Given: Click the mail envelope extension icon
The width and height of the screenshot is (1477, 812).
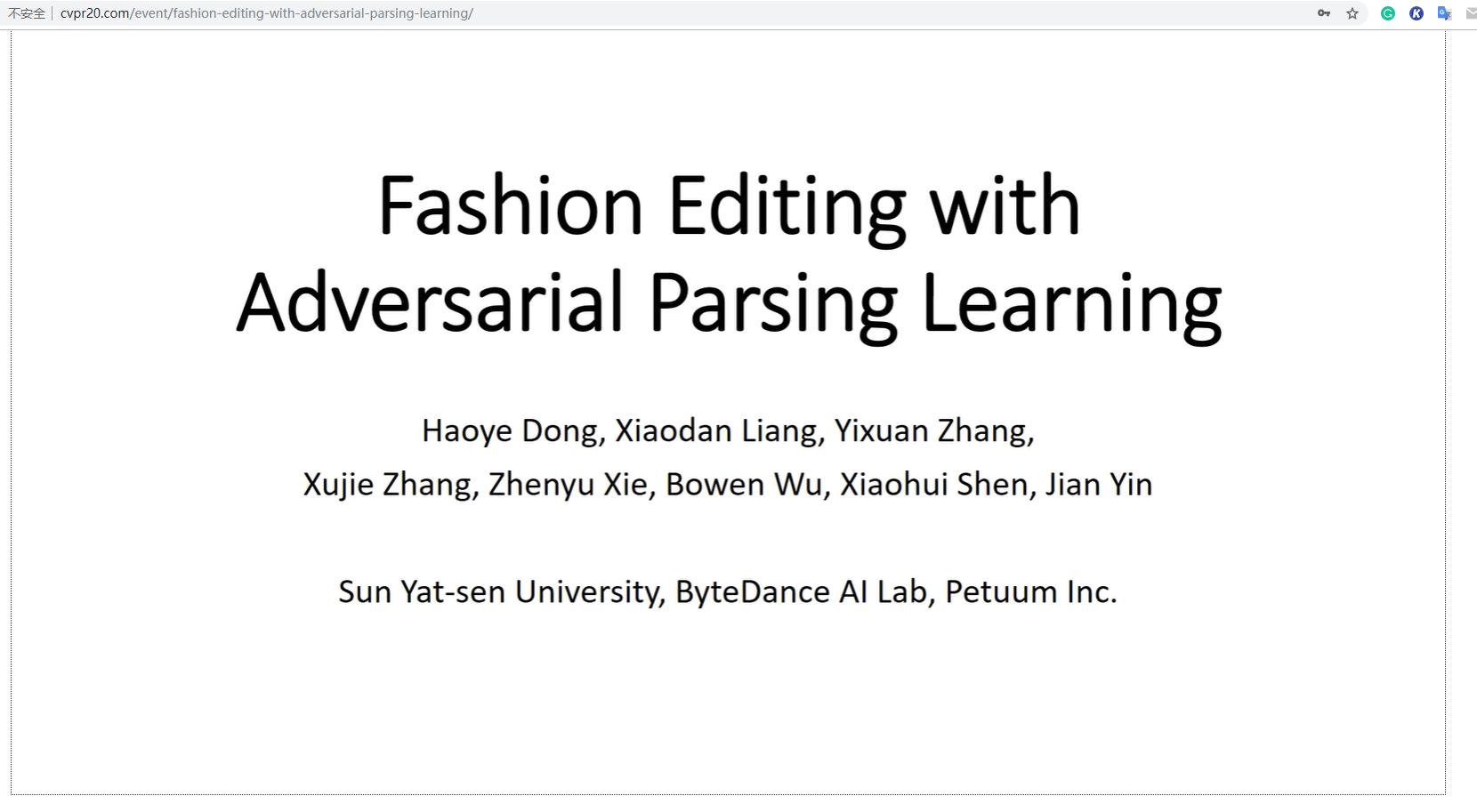Looking at the screenshot, I should coord(1471,13).
